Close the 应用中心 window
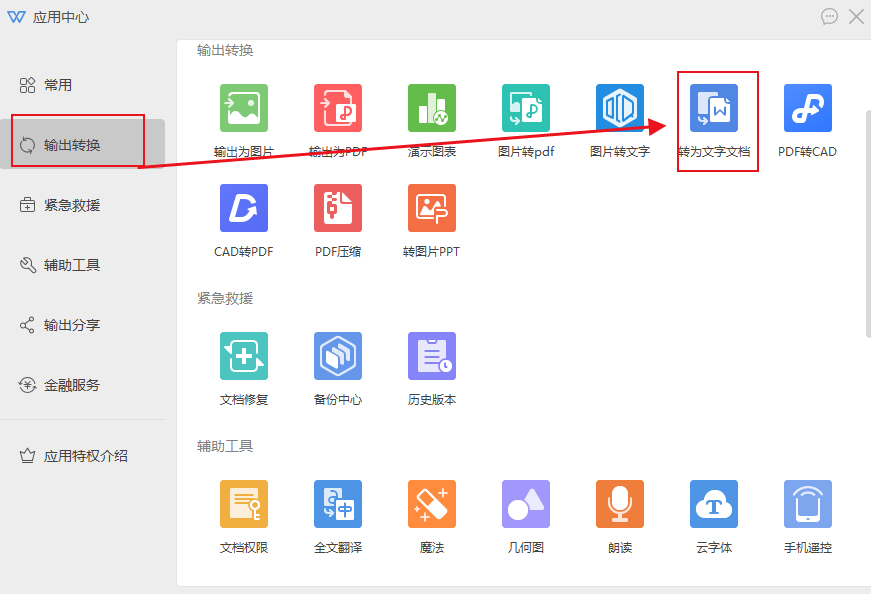Screen dimensions: 871x594 (857, 17)
